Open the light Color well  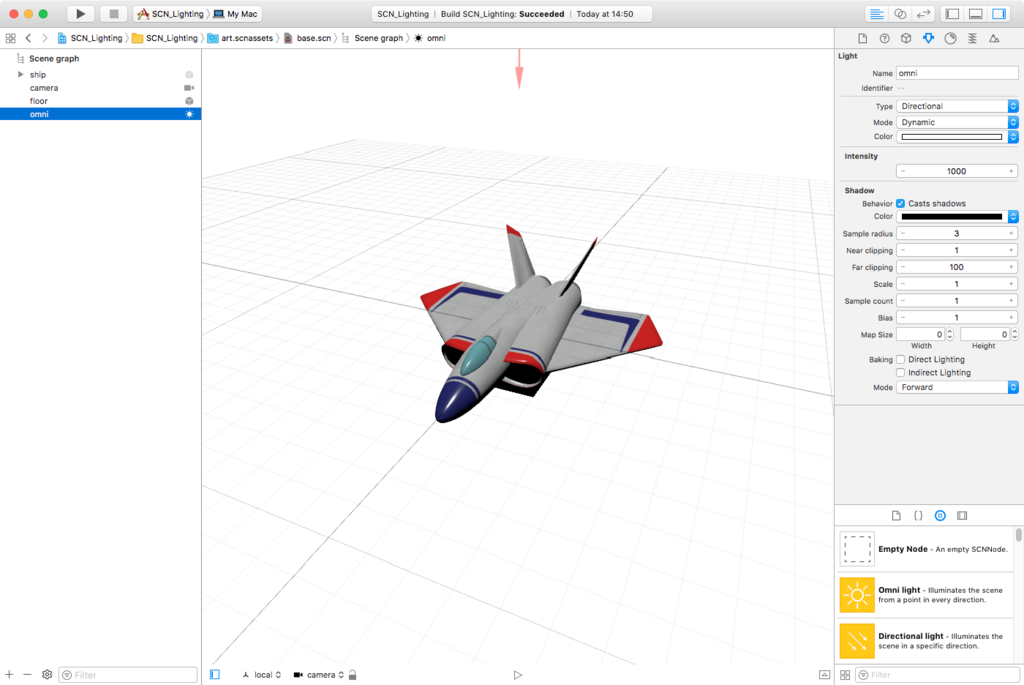[952, 136]
